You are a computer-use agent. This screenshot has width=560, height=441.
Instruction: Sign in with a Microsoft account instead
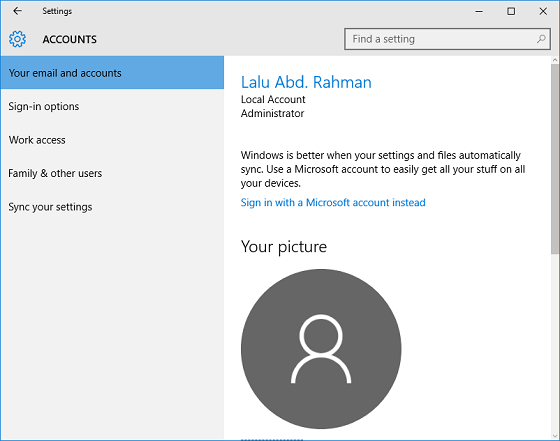333,202
